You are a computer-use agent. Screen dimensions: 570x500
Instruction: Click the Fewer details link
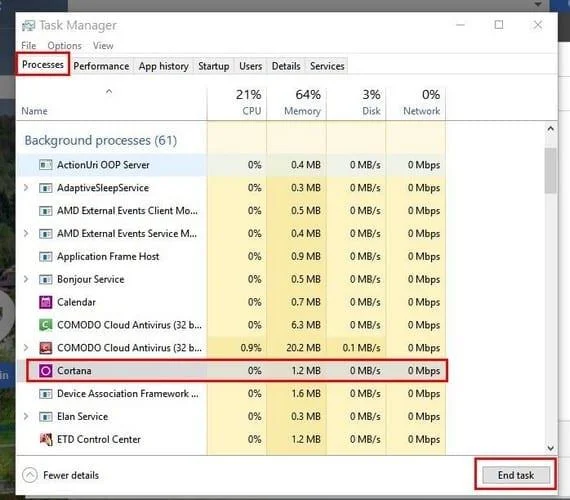(x=71, y=475)
